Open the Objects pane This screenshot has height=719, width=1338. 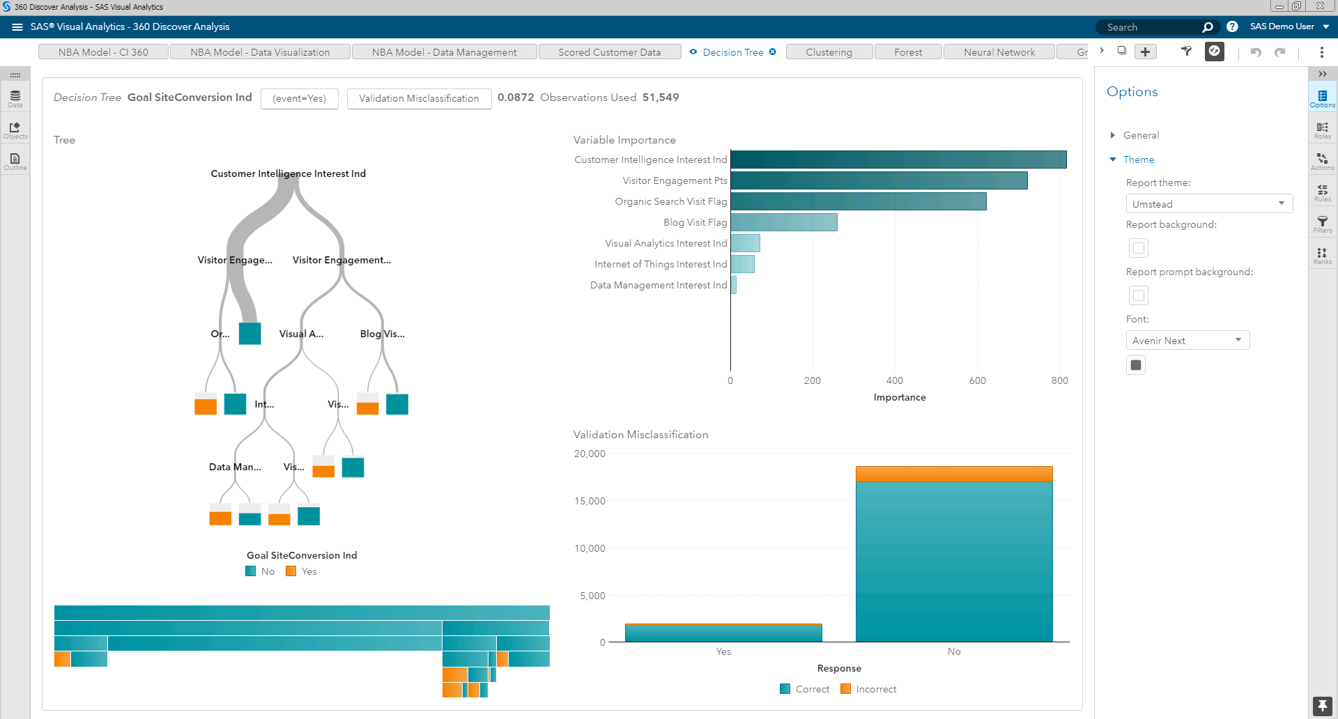coord(15,130)
